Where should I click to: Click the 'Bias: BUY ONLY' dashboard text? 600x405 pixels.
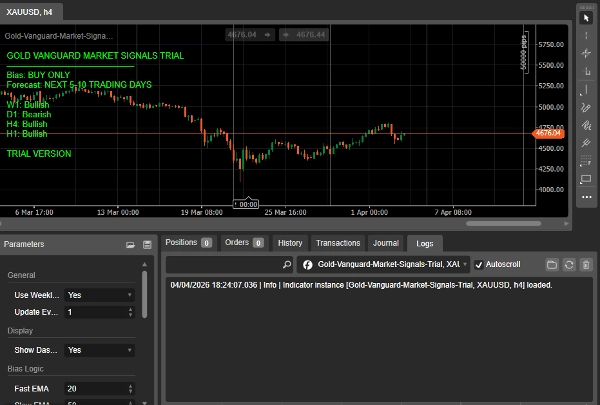(38, 75)
